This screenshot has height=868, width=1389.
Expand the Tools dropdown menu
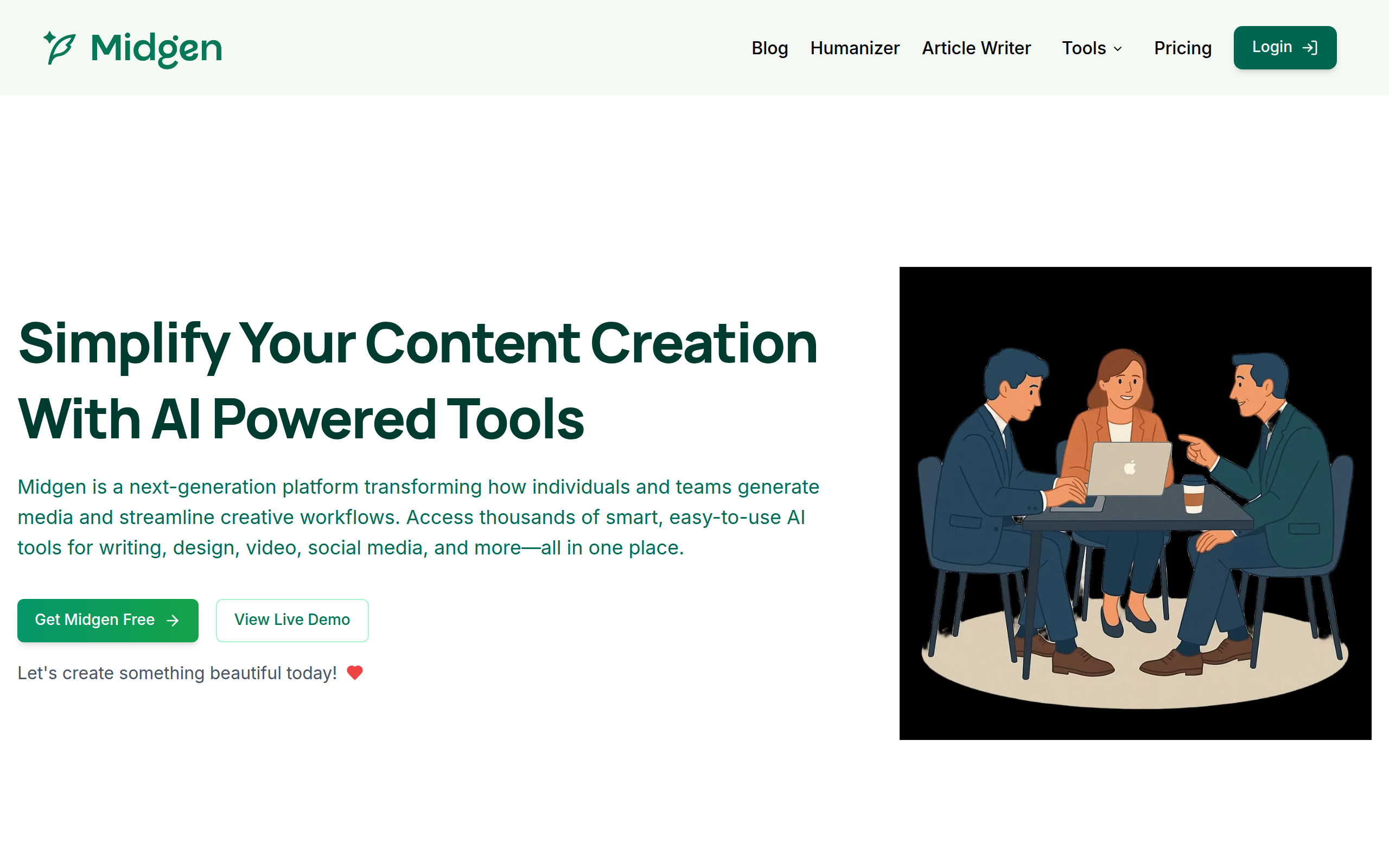click(x=1083, y=48)
